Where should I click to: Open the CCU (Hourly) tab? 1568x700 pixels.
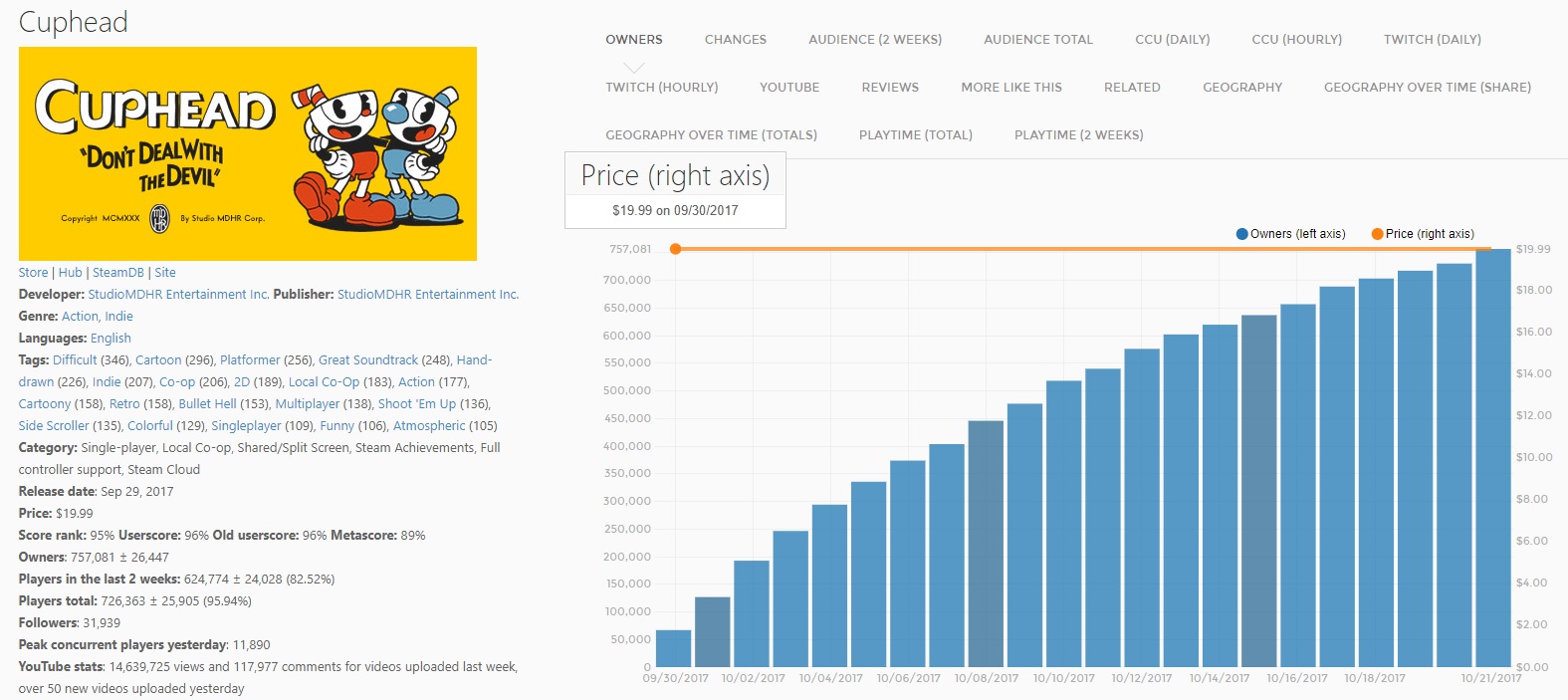(x=1297, y=40)
